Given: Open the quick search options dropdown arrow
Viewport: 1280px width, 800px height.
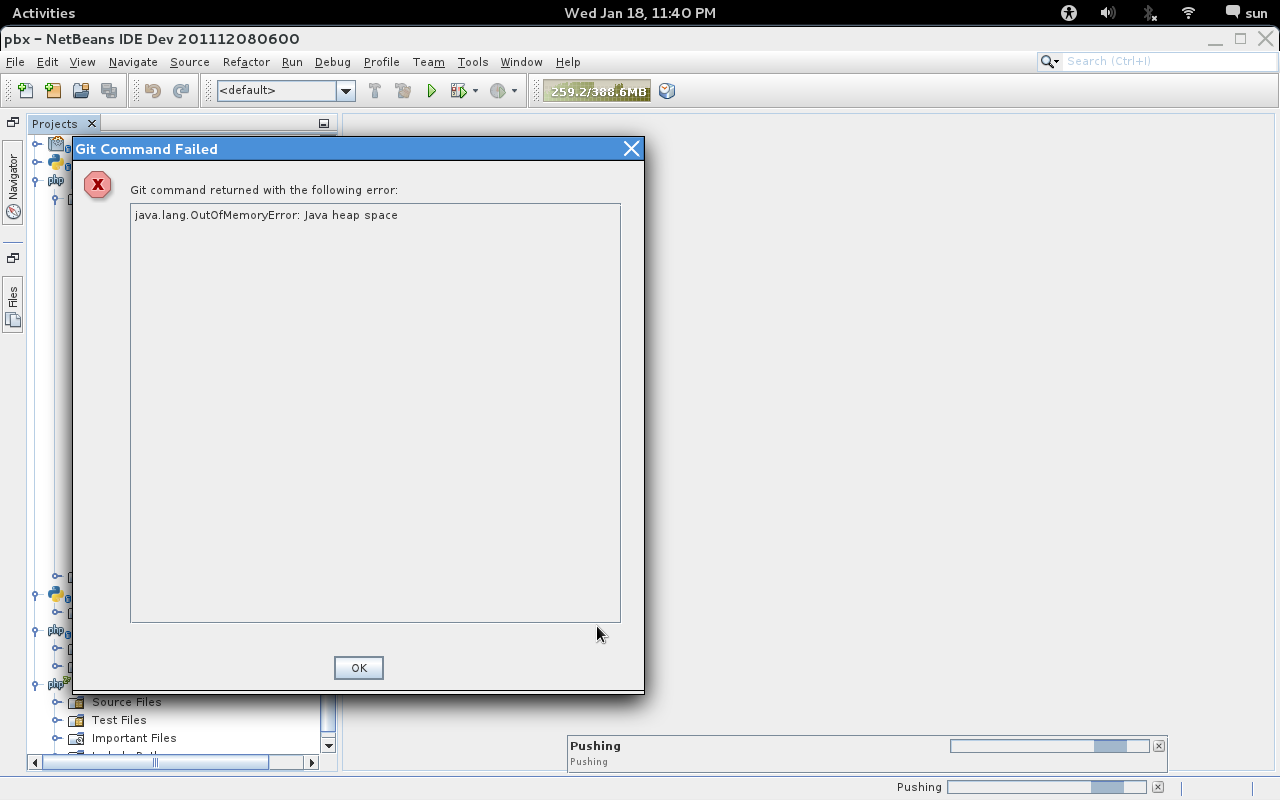Looking at the screenshot, I should [x=1056, y=62].
